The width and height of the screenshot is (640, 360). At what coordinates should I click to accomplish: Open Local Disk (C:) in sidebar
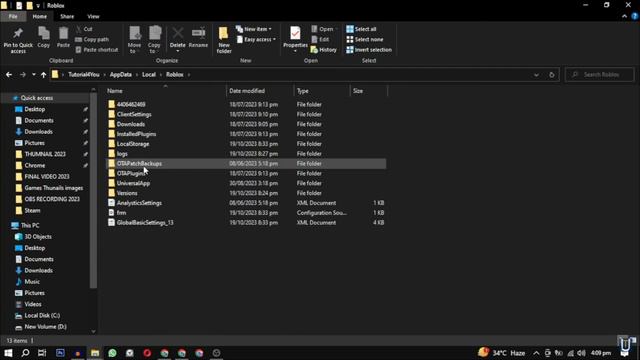point(42,316)
